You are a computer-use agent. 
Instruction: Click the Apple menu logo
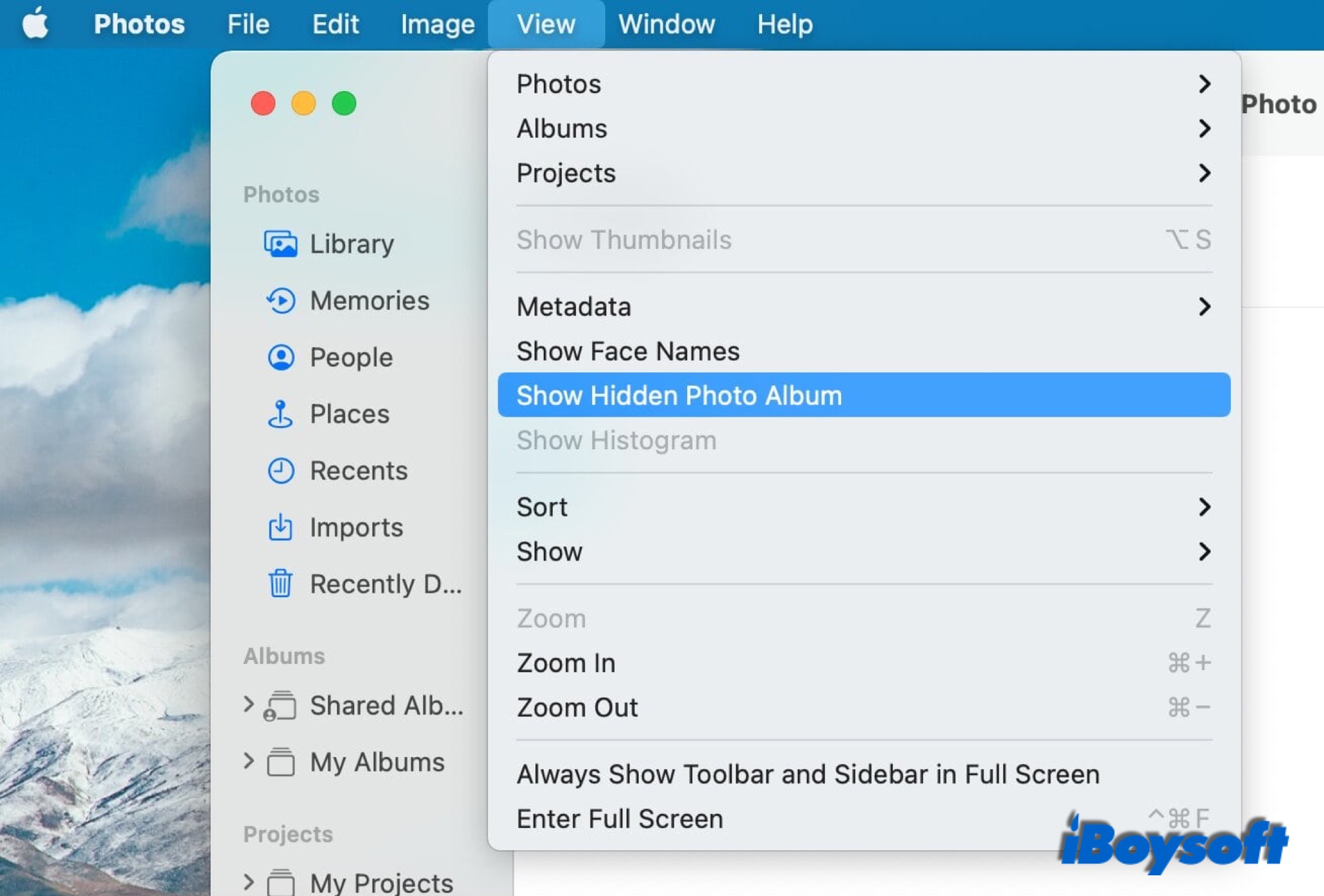36,24
